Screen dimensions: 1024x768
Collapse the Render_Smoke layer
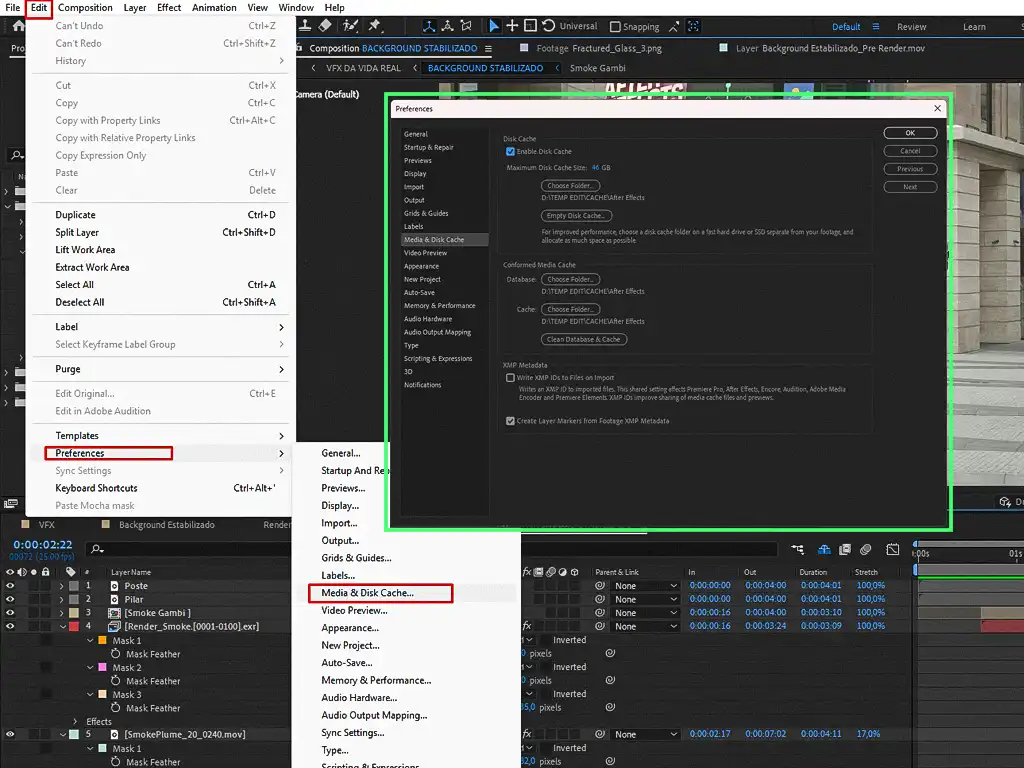coord(63,626)
